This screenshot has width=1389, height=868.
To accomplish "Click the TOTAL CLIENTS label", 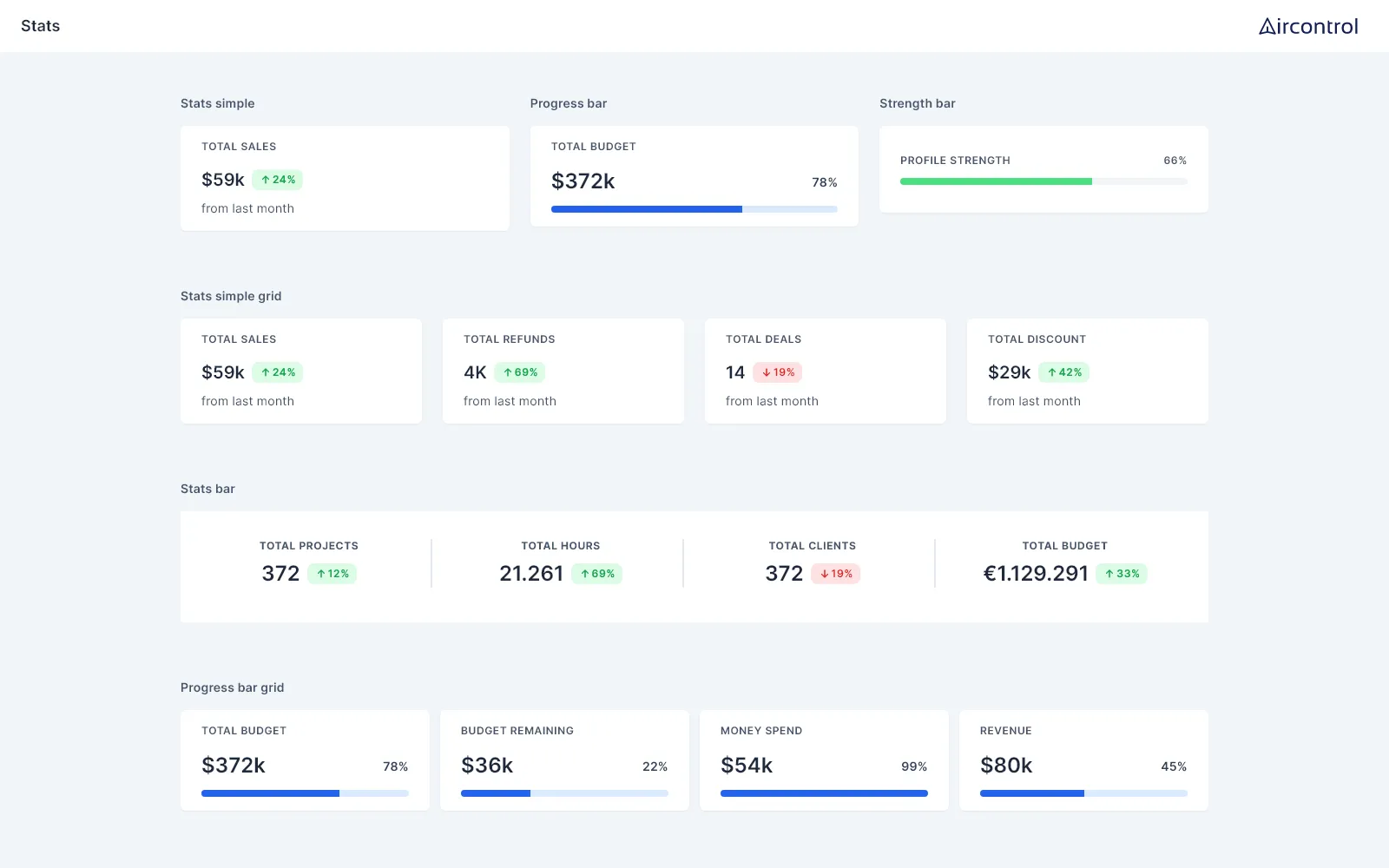I will pos(813,546).
